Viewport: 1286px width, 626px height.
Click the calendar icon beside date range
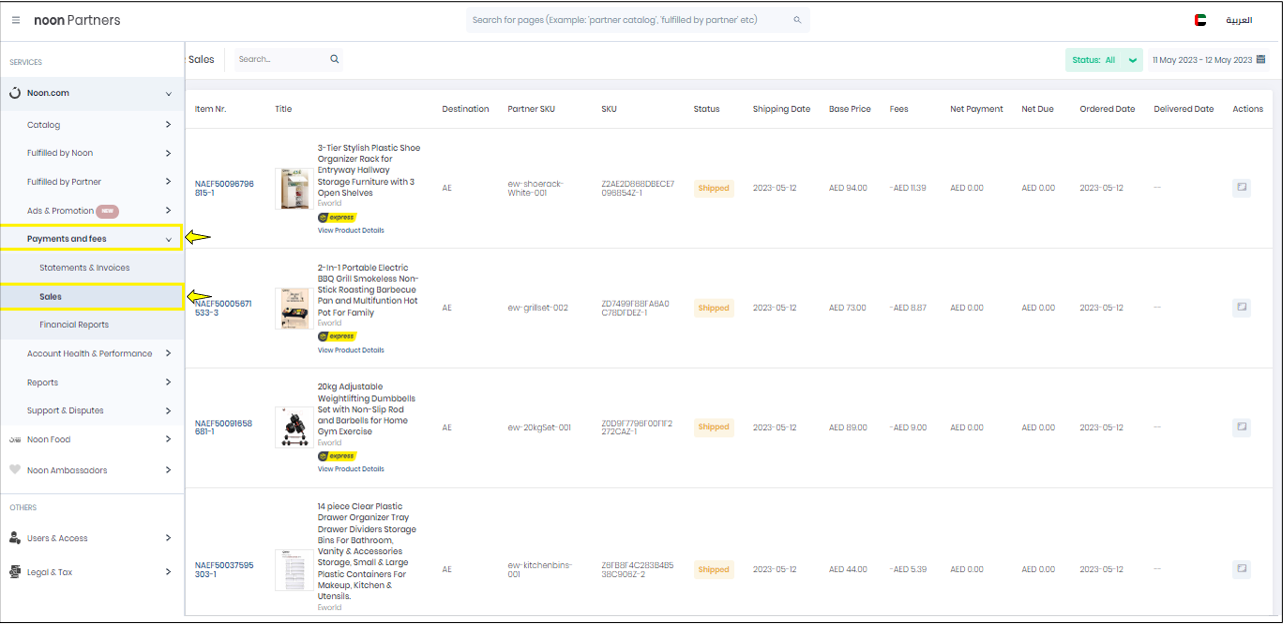(1261, 60)
